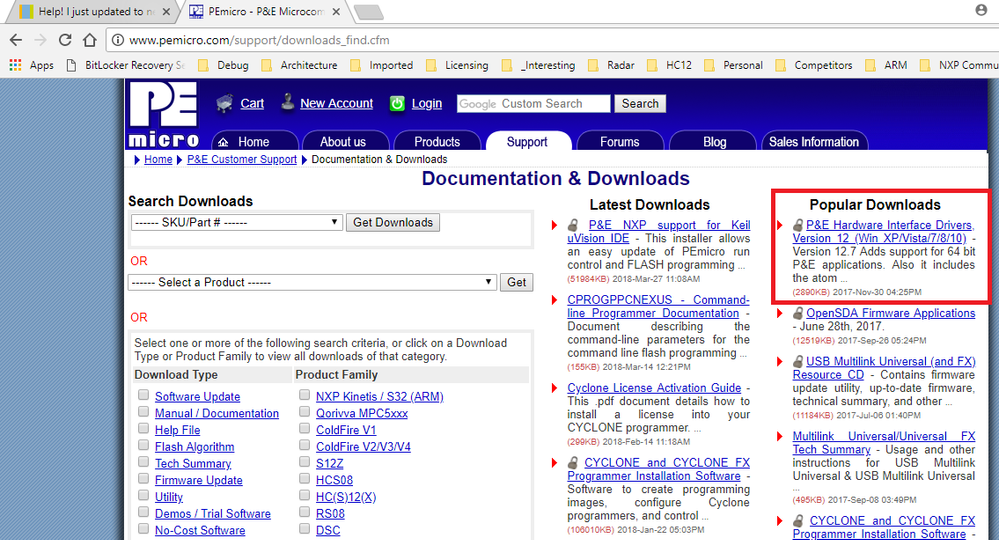
Task: Open the SKU/Part # dropdown
Action: (x=236, y=222)
